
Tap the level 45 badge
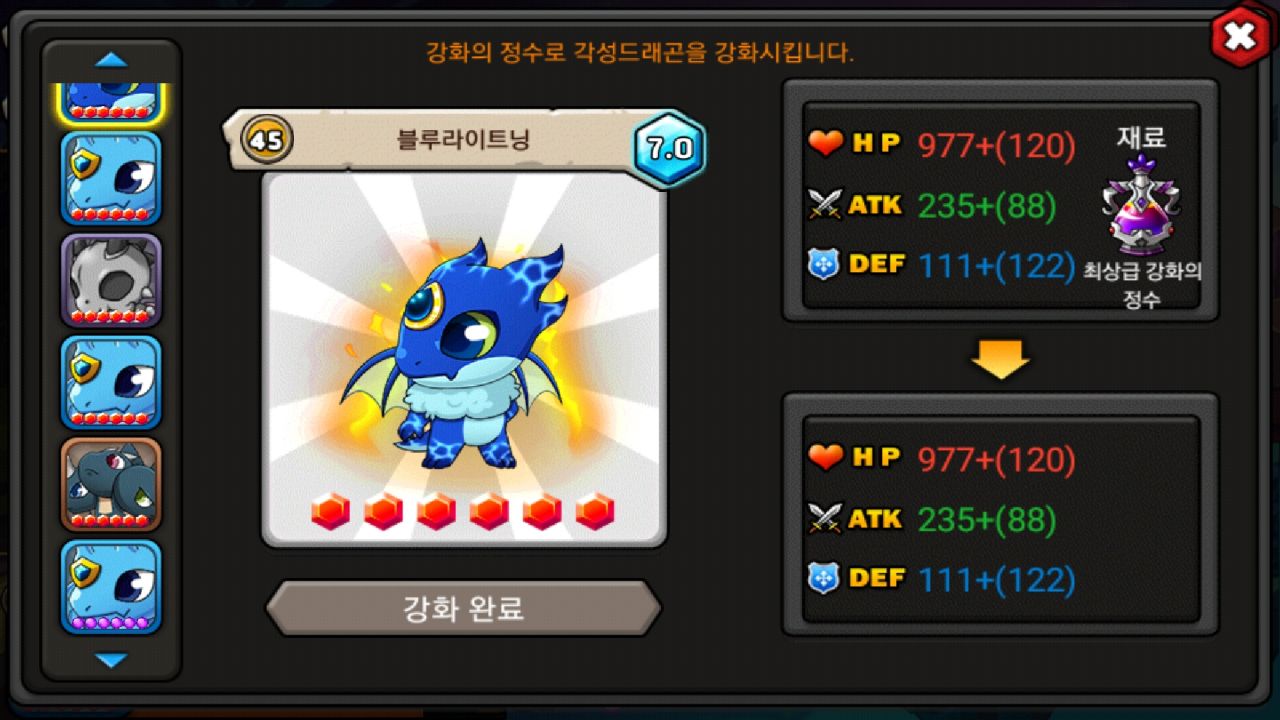click(267, 140)
